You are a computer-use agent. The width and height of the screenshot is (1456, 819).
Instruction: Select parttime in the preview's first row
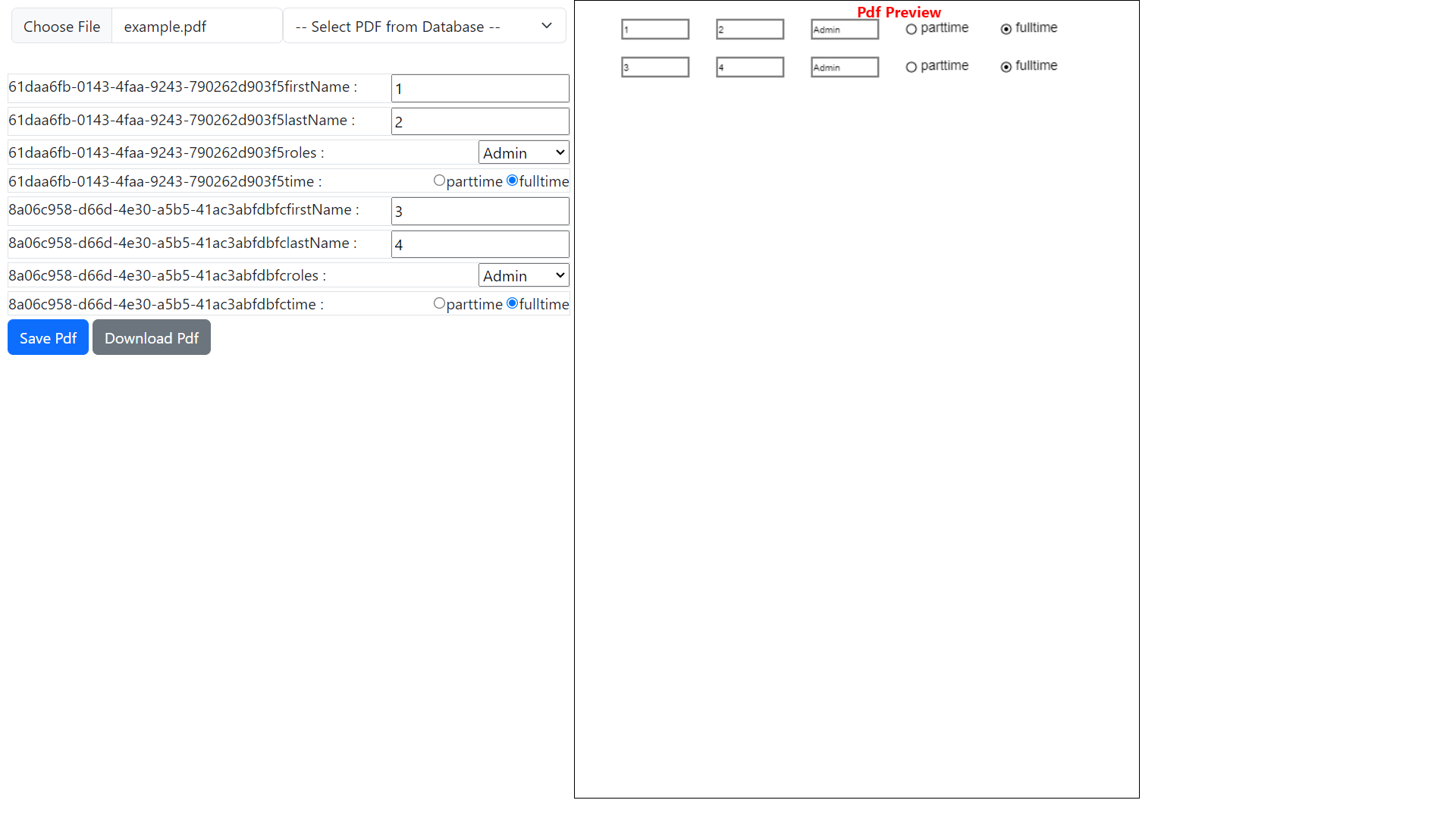[x=911, y=29]
